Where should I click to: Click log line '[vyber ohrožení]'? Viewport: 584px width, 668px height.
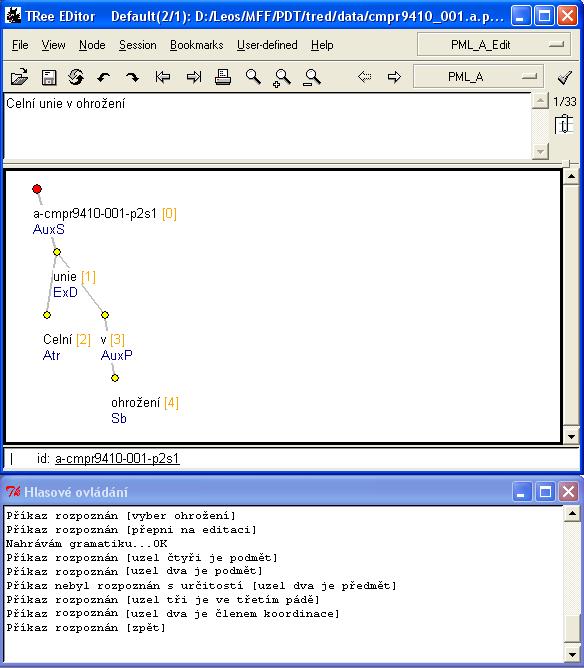pos(181,515)
